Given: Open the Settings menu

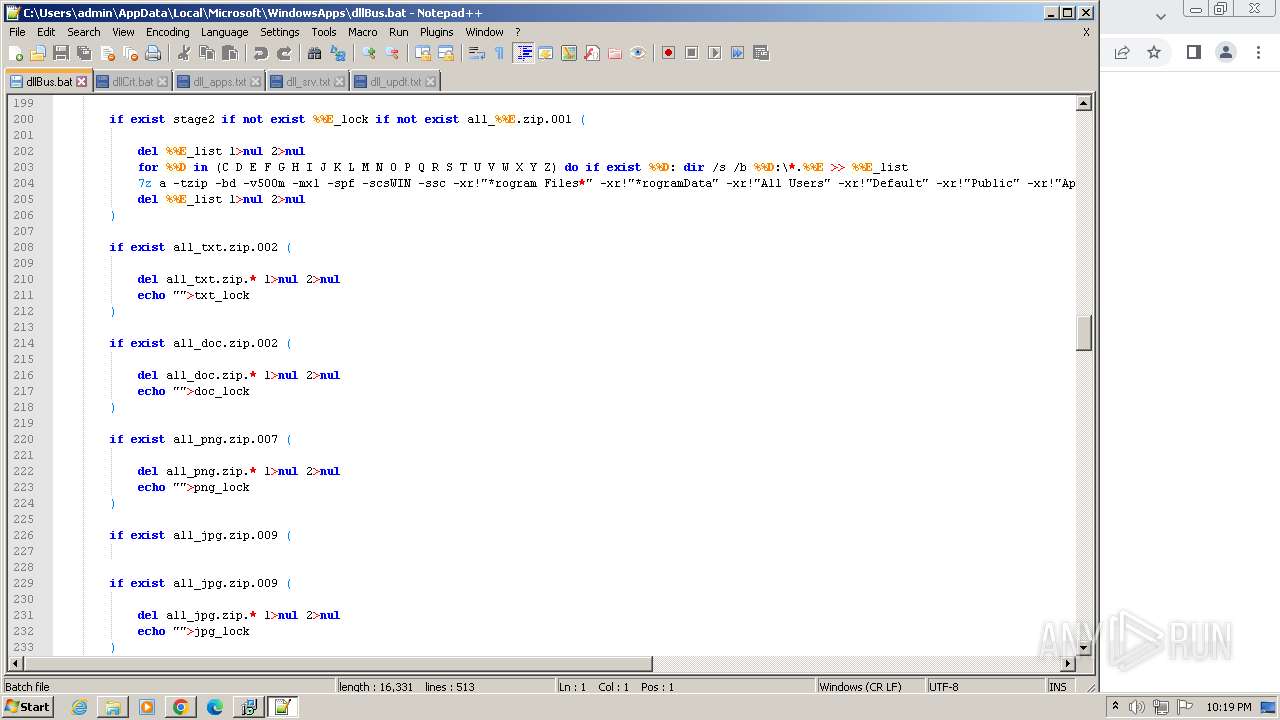Looking at the screenshot, I should click(280, 32).
